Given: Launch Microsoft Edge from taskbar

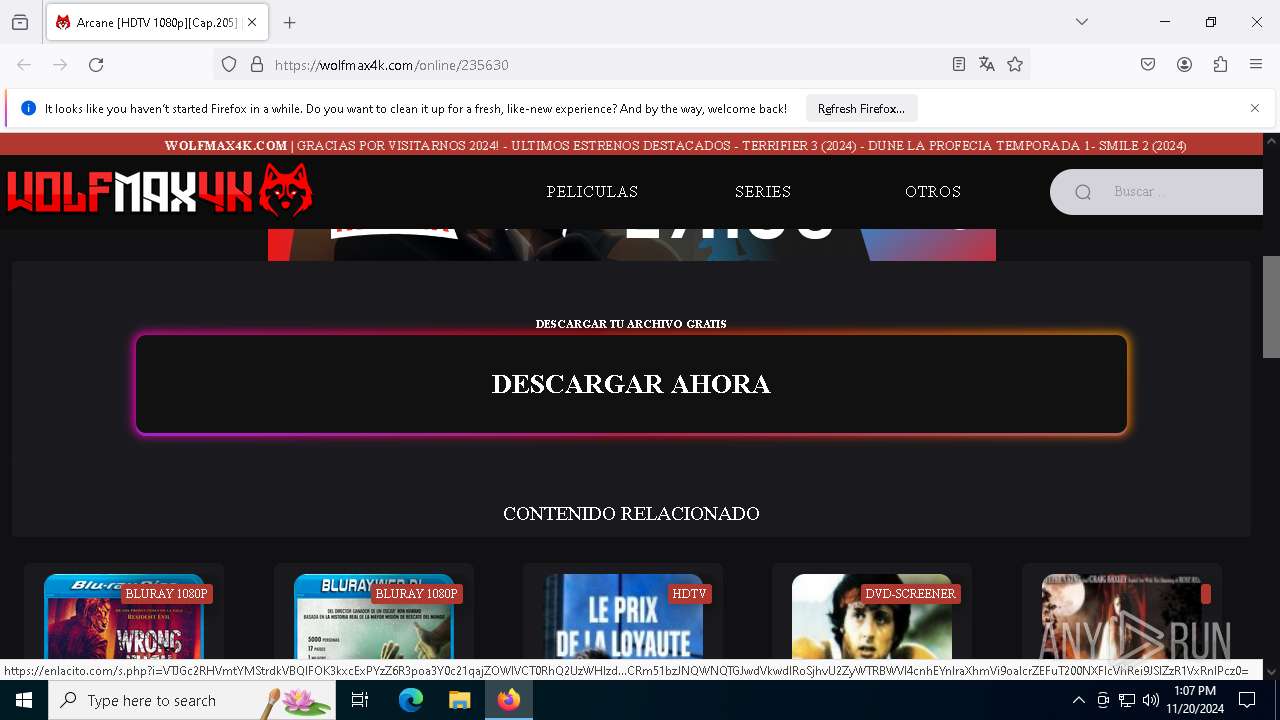Looking at the screenshot, I should (411, 700).
